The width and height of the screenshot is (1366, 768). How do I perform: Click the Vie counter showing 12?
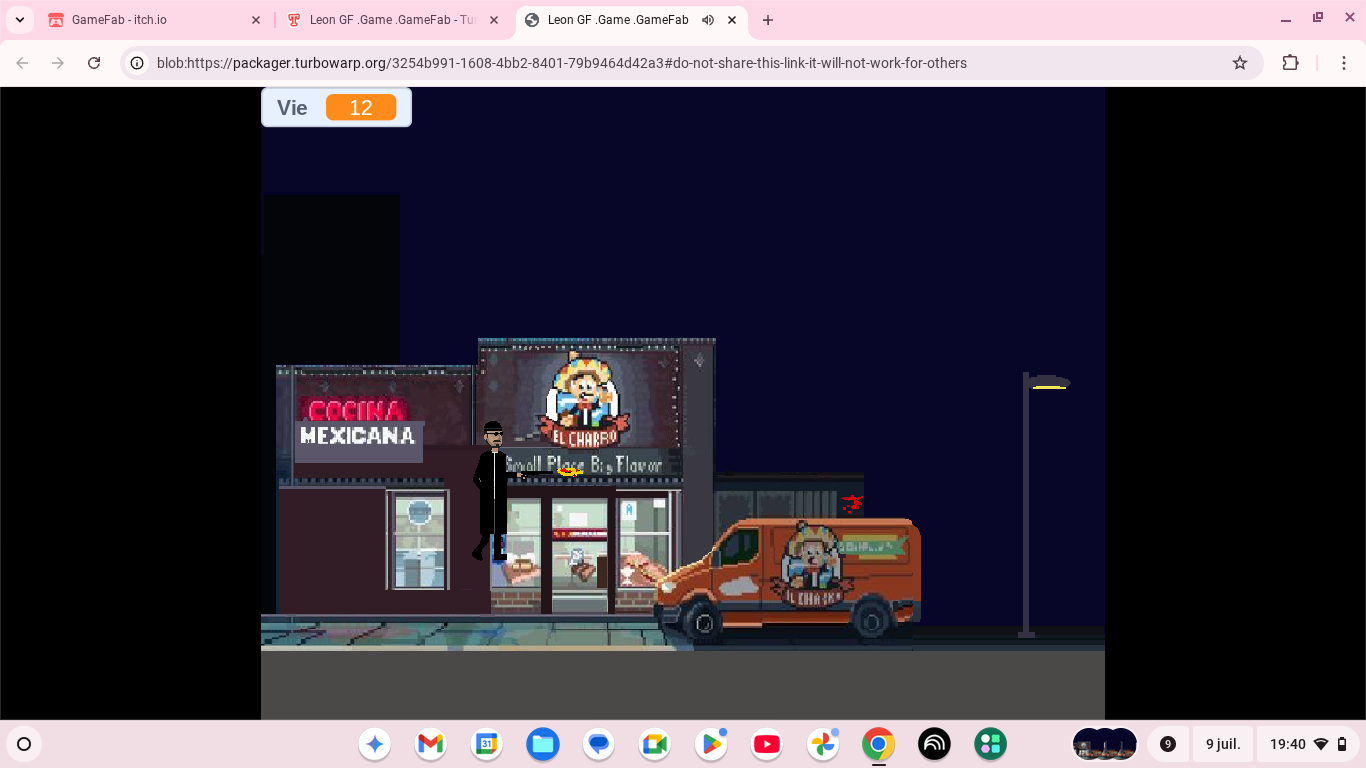point(336,107)
